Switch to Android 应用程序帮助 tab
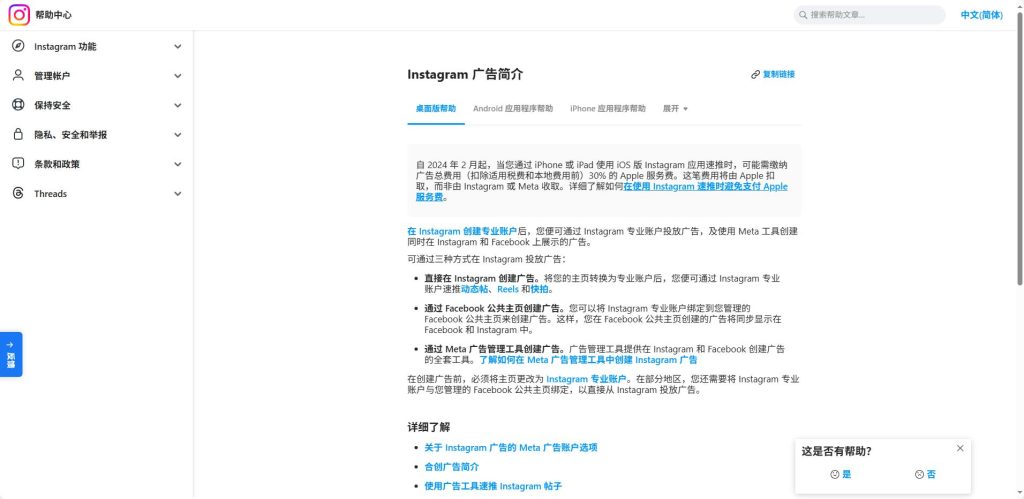 (513, 108)
